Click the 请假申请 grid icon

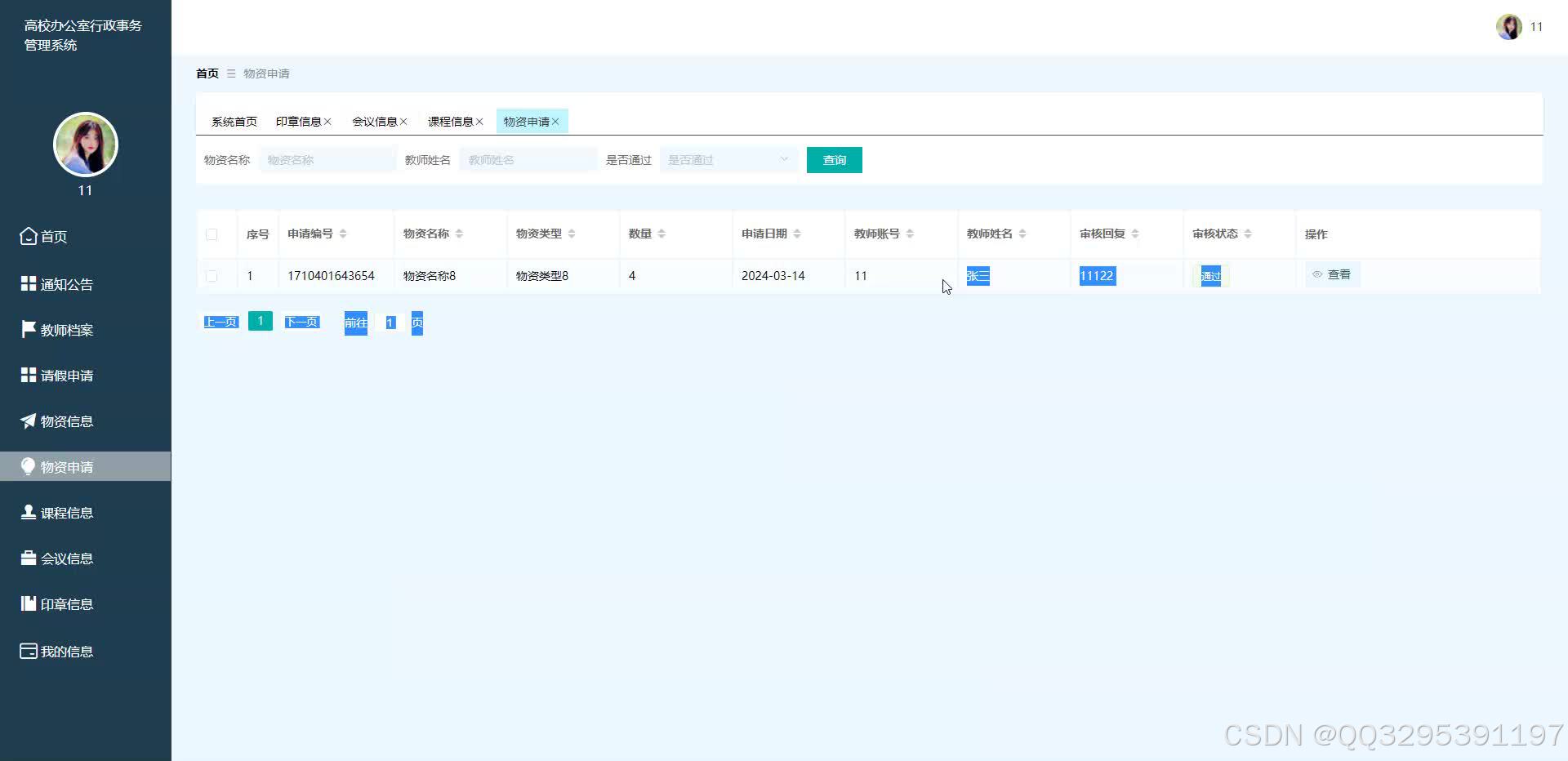coord(29,375)
